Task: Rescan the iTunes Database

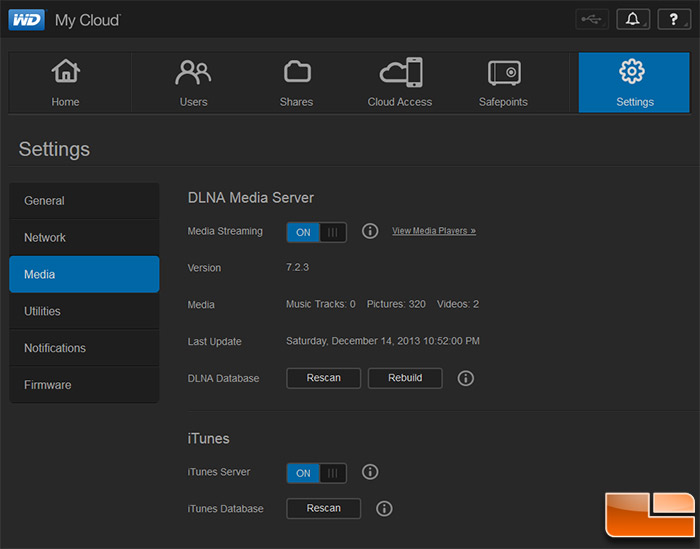Action: click(324, 508)
